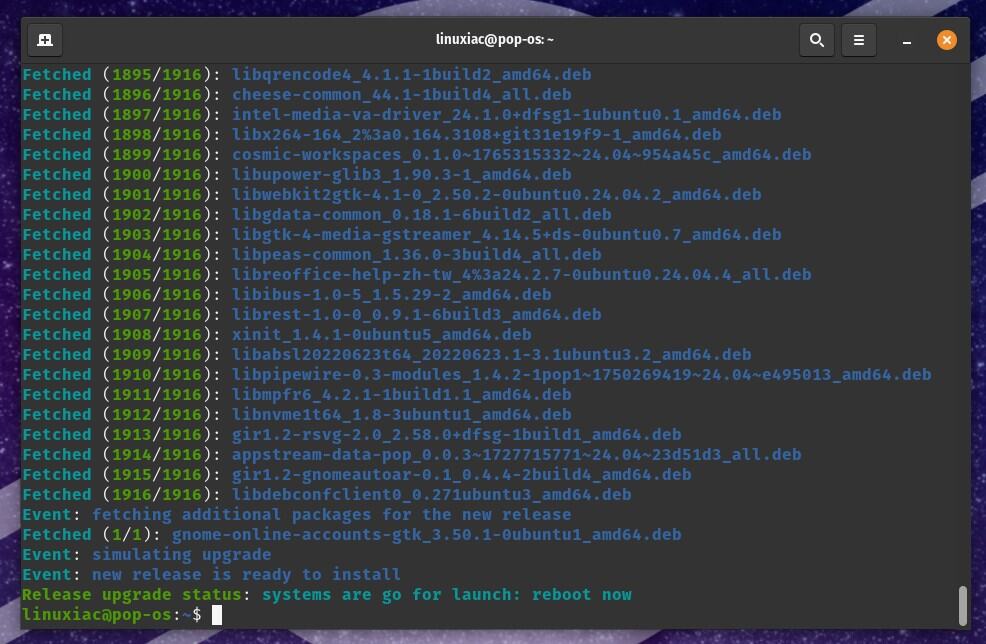Click the 'reboot now' status text
The image size is (986, 644).
click(581, 595)
